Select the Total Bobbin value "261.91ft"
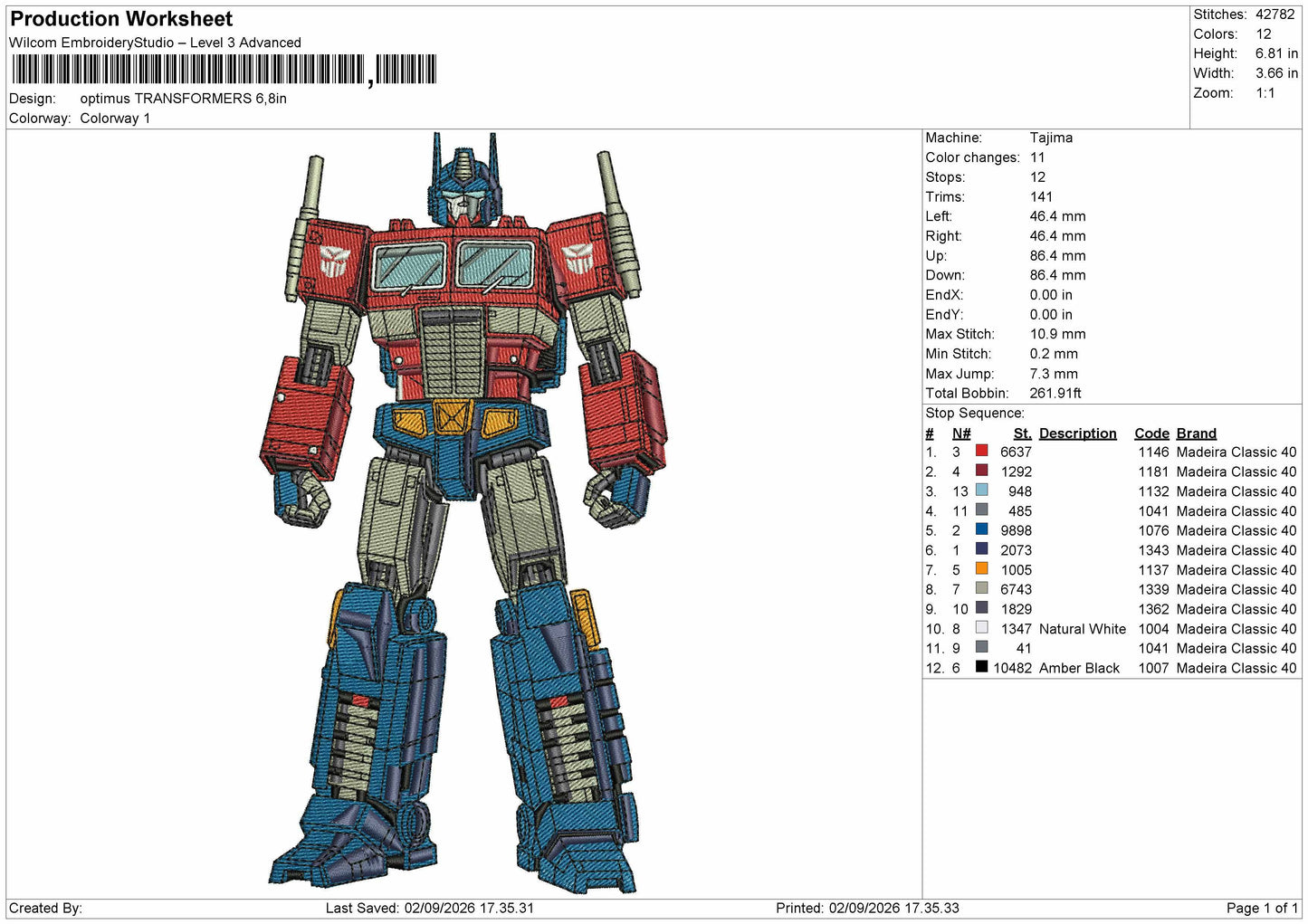 point(1055,394)
